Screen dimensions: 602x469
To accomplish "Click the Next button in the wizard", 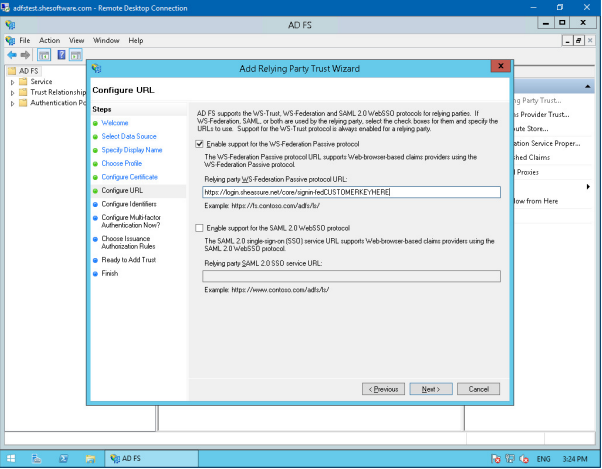I will [x=431, y=388].
